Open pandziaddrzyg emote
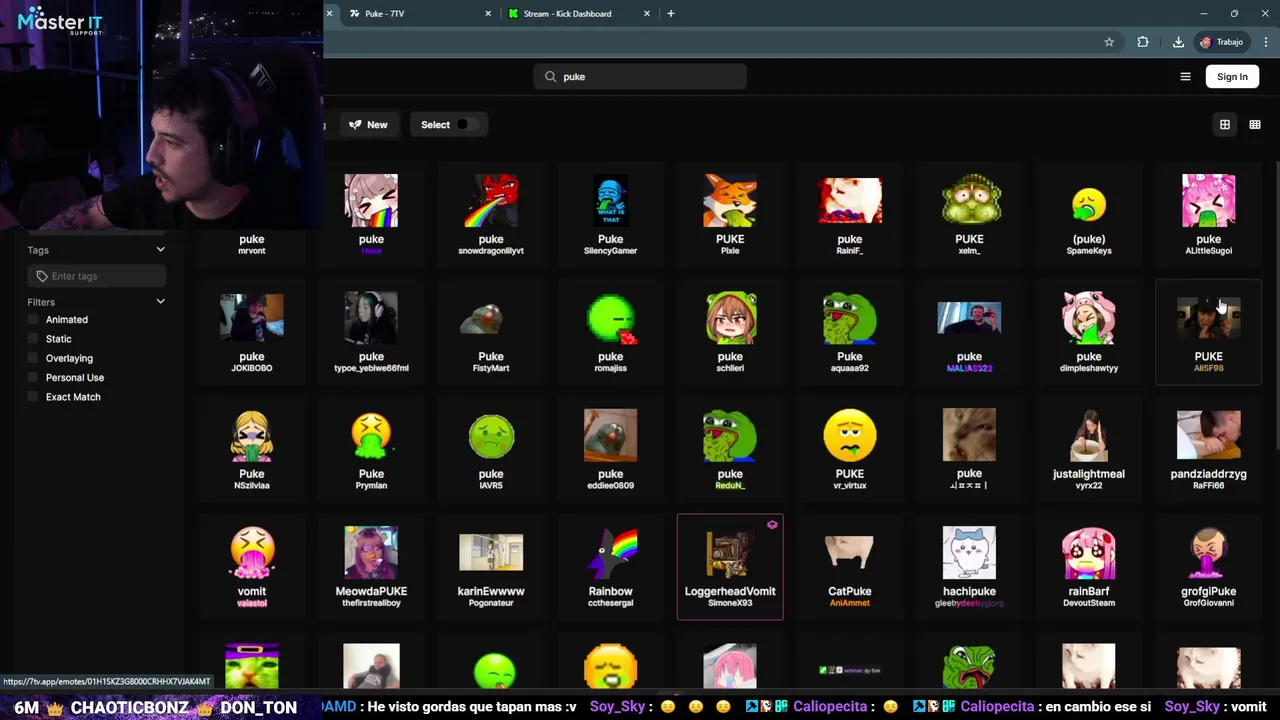 [x=1208, y=450]
